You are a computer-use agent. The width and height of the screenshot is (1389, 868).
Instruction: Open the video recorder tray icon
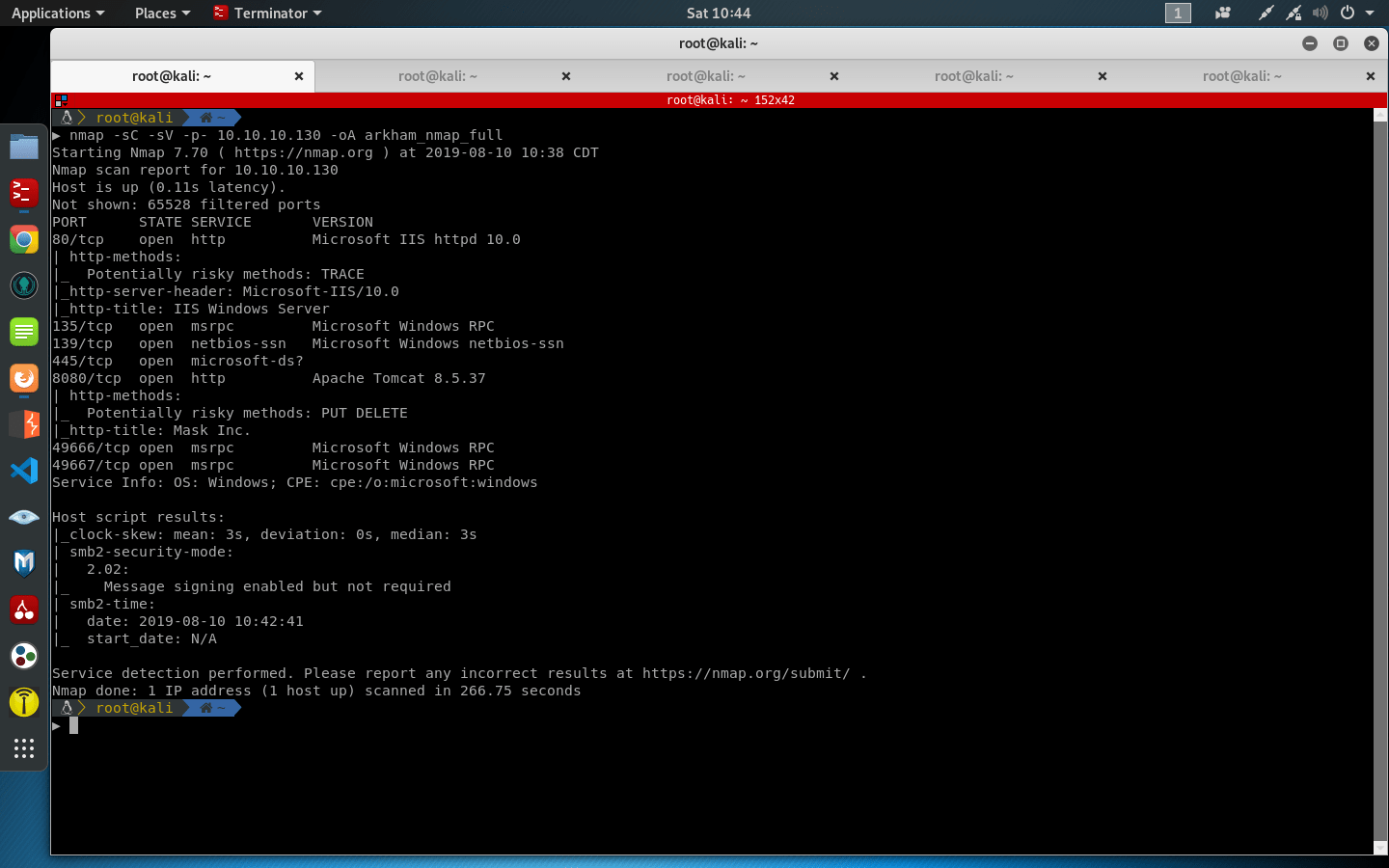(1223, 13)
